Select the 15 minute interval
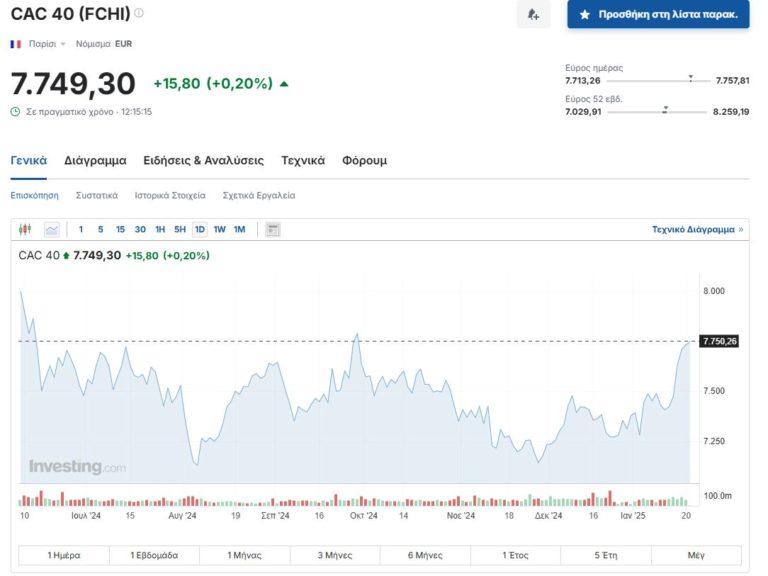 (120, 230)
